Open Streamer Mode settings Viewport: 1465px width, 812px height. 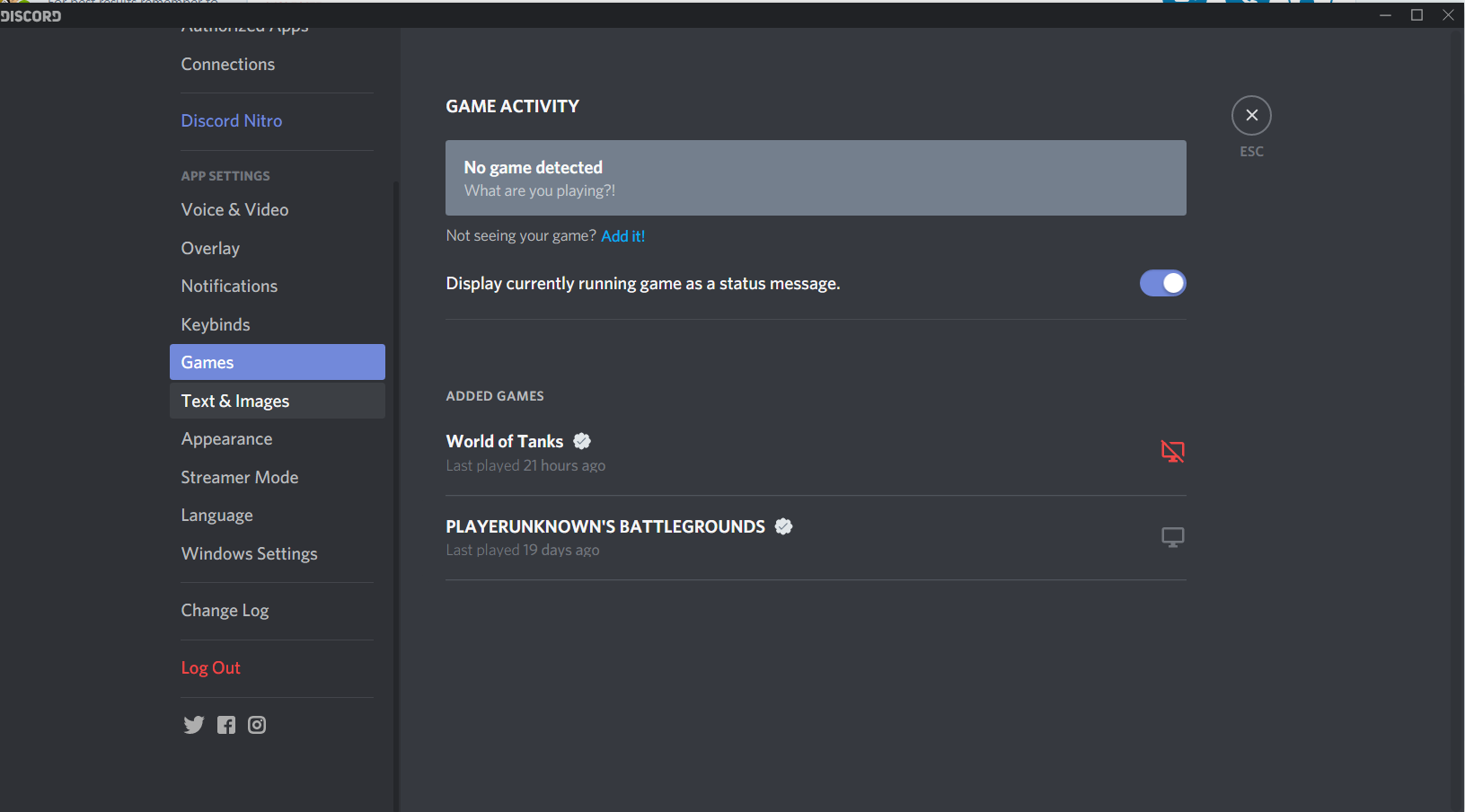click(277, 478)
